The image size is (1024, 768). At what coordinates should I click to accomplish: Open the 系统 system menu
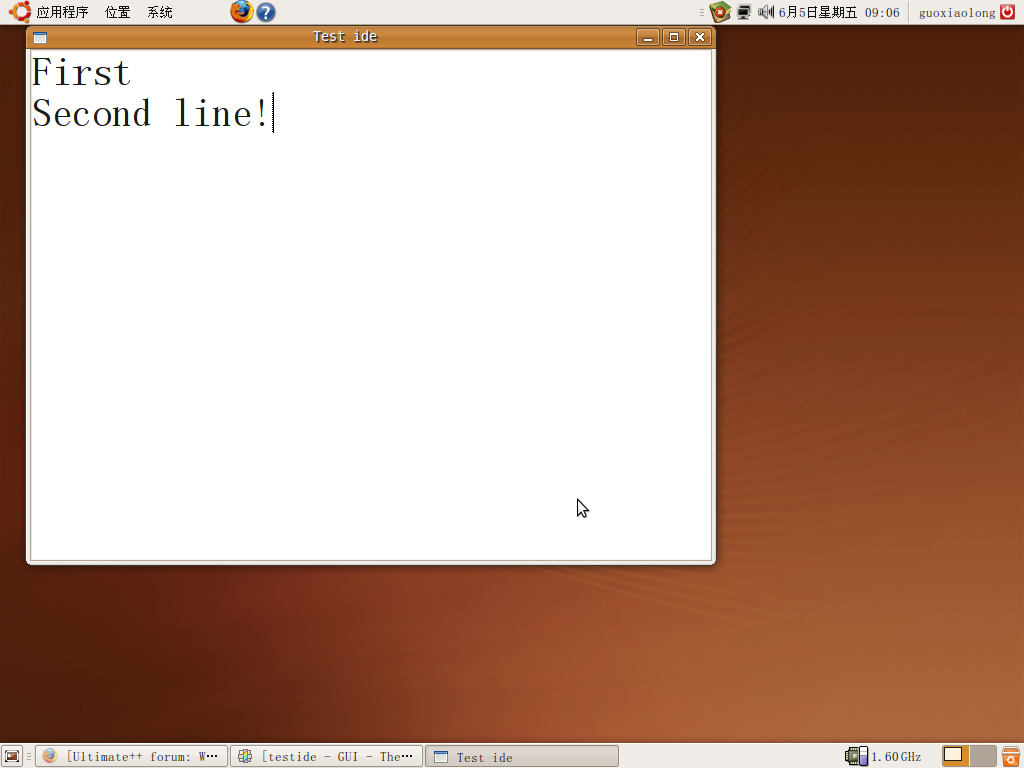coord(160,12)
